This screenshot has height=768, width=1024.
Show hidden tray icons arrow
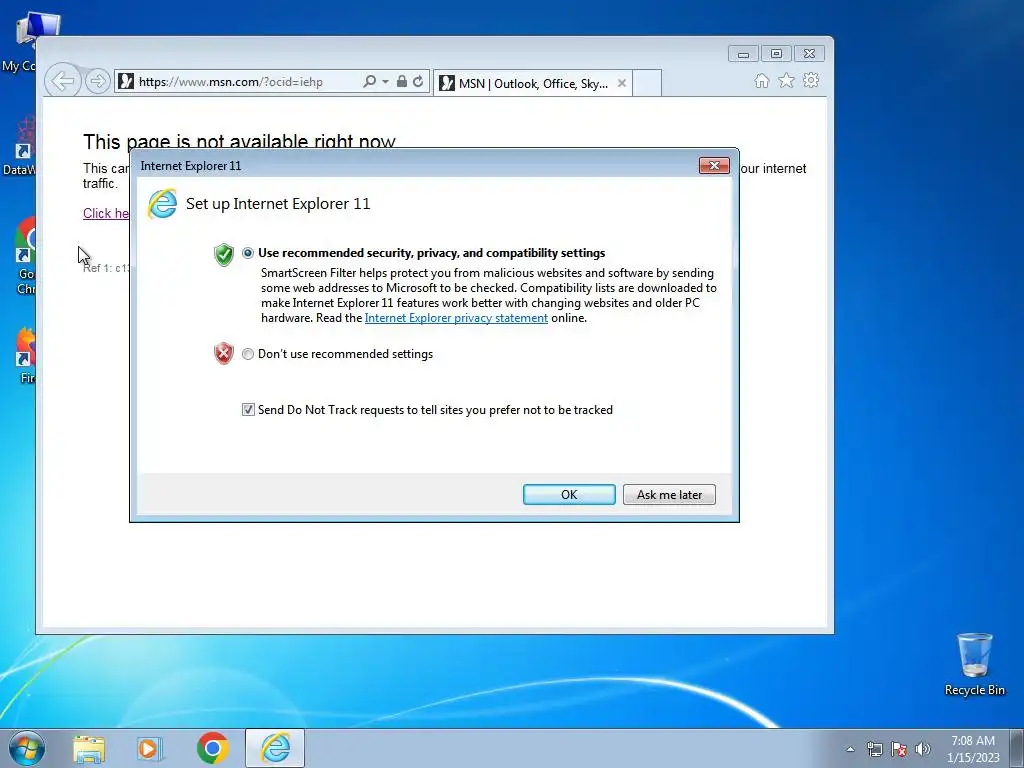pos(850,749)
